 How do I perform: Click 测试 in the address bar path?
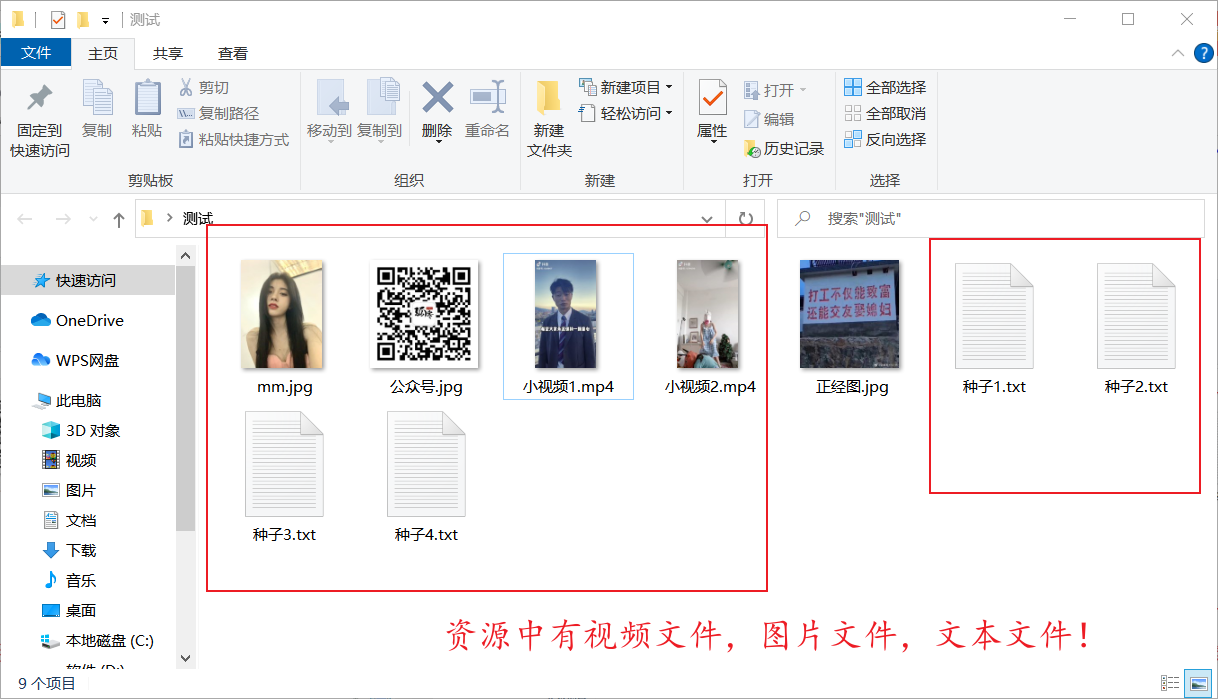pyautogui.click(x=198, y=219)
